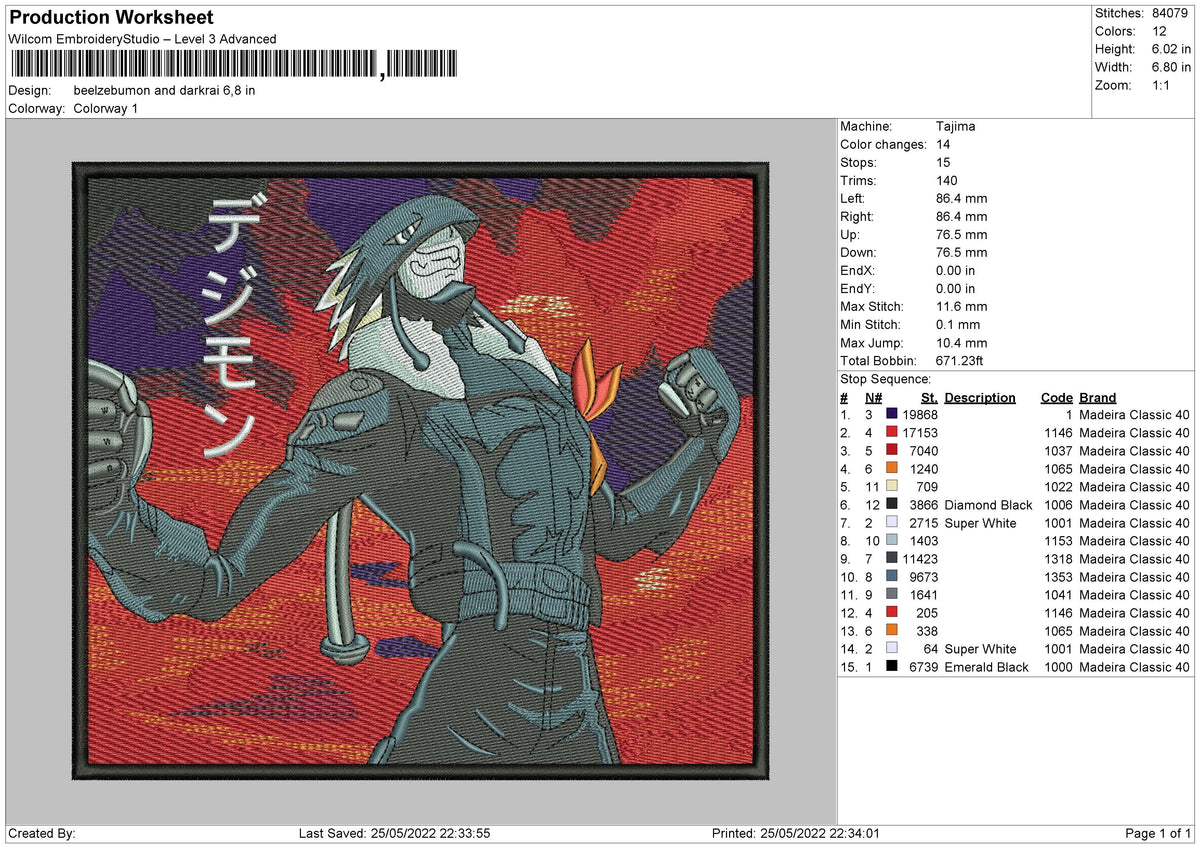Select the orange swatch in stop 4
This screenshot has height=848, width=1200.
click(891, 469)
